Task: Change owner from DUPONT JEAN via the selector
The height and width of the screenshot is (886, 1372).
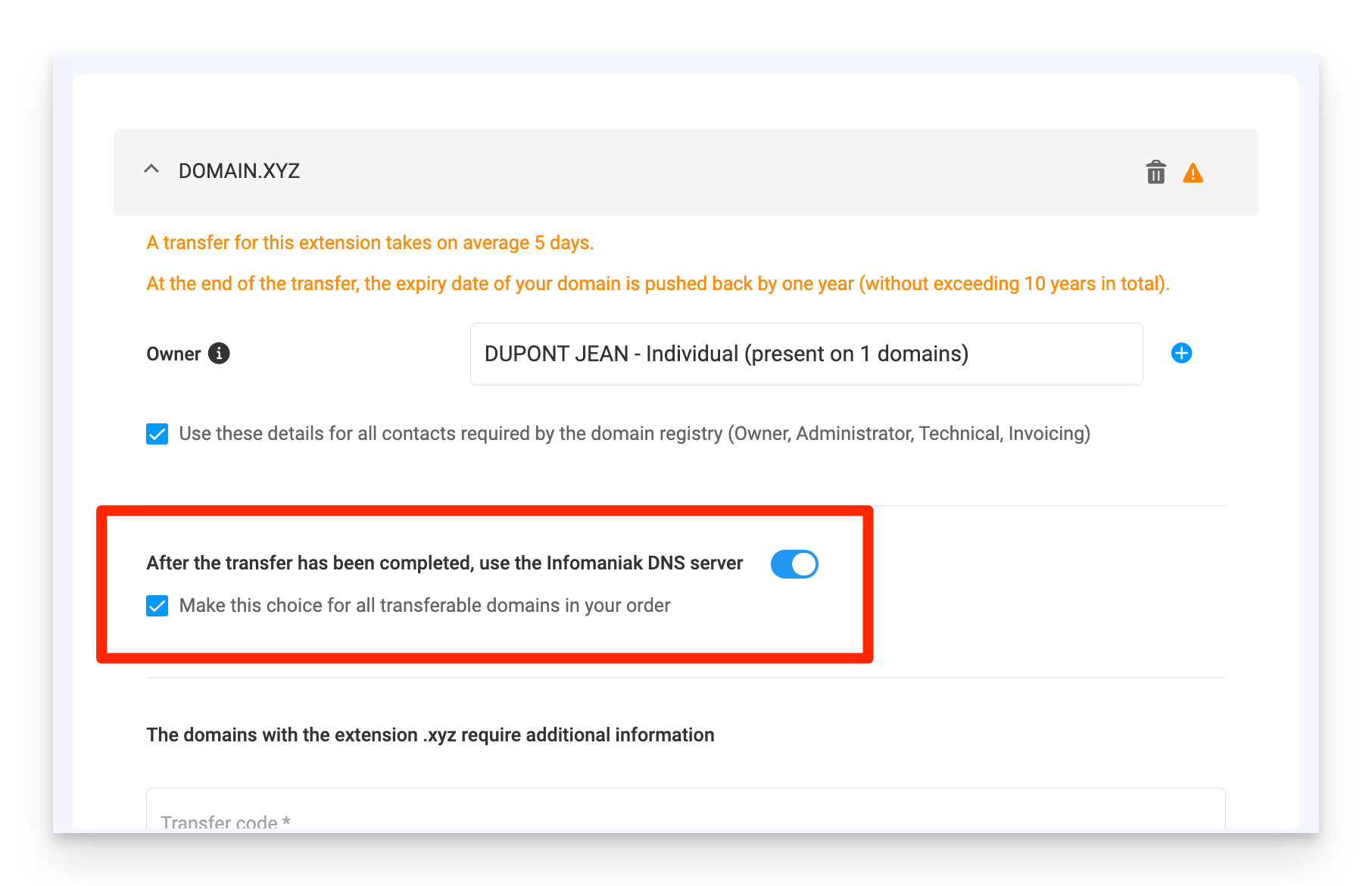Action: (x=805, y=353)
